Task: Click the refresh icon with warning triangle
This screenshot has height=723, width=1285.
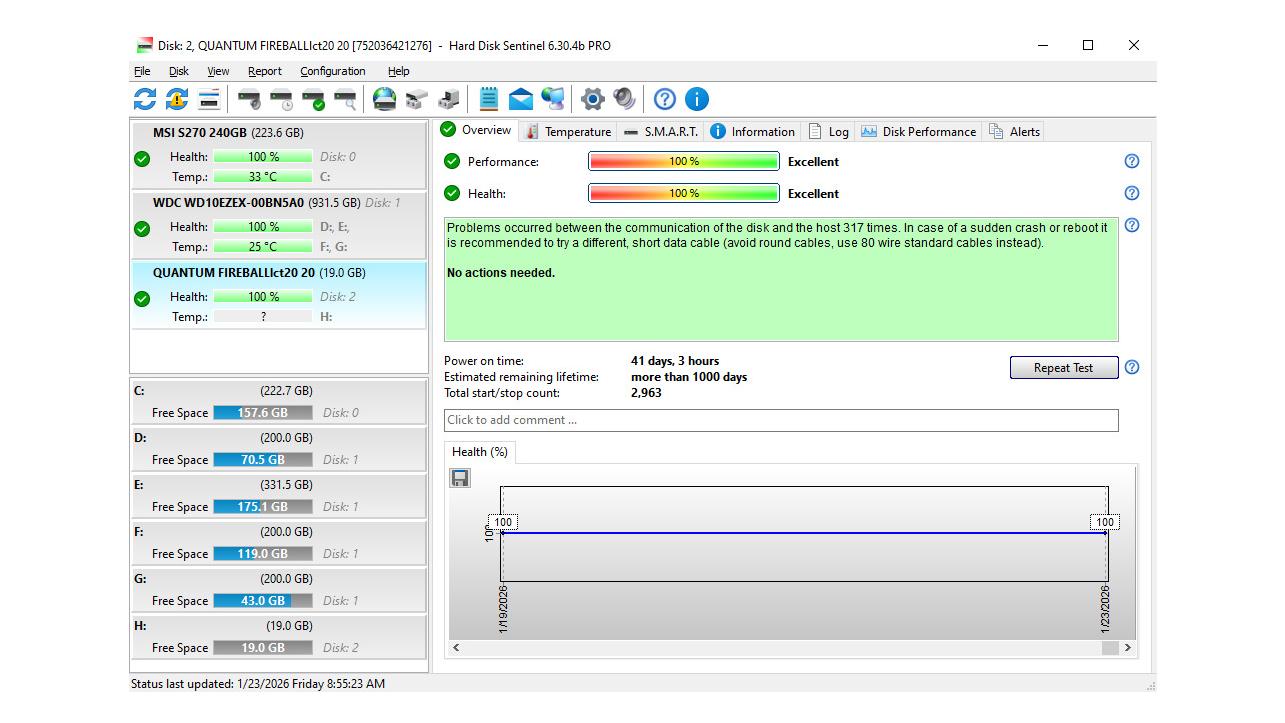Action: pos(177,99)
